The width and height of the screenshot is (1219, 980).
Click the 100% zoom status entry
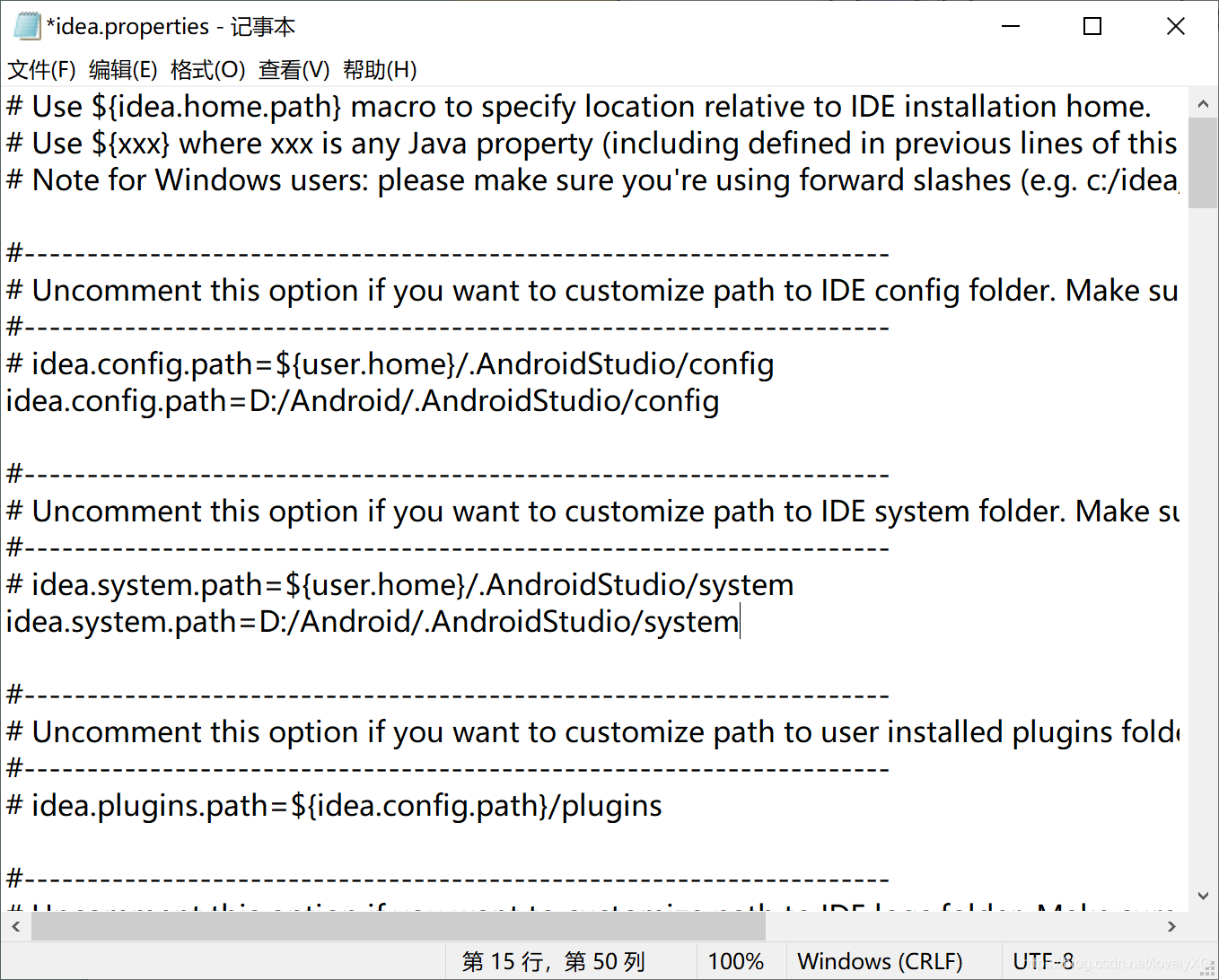click(736, 961)
